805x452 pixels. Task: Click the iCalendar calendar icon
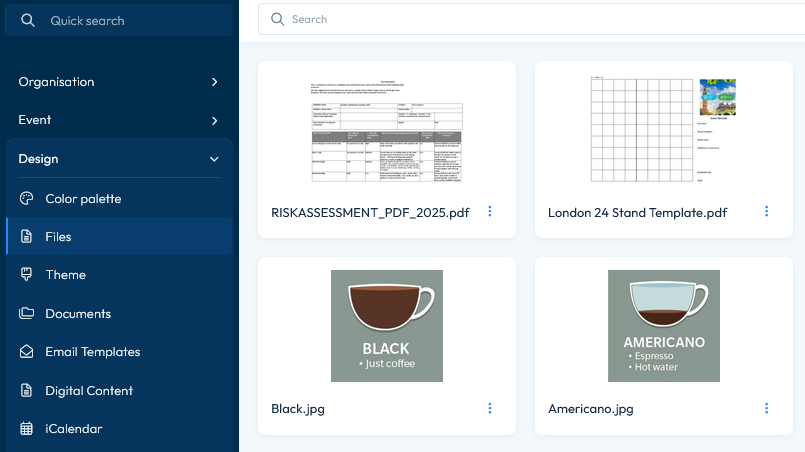click(26, 429)
